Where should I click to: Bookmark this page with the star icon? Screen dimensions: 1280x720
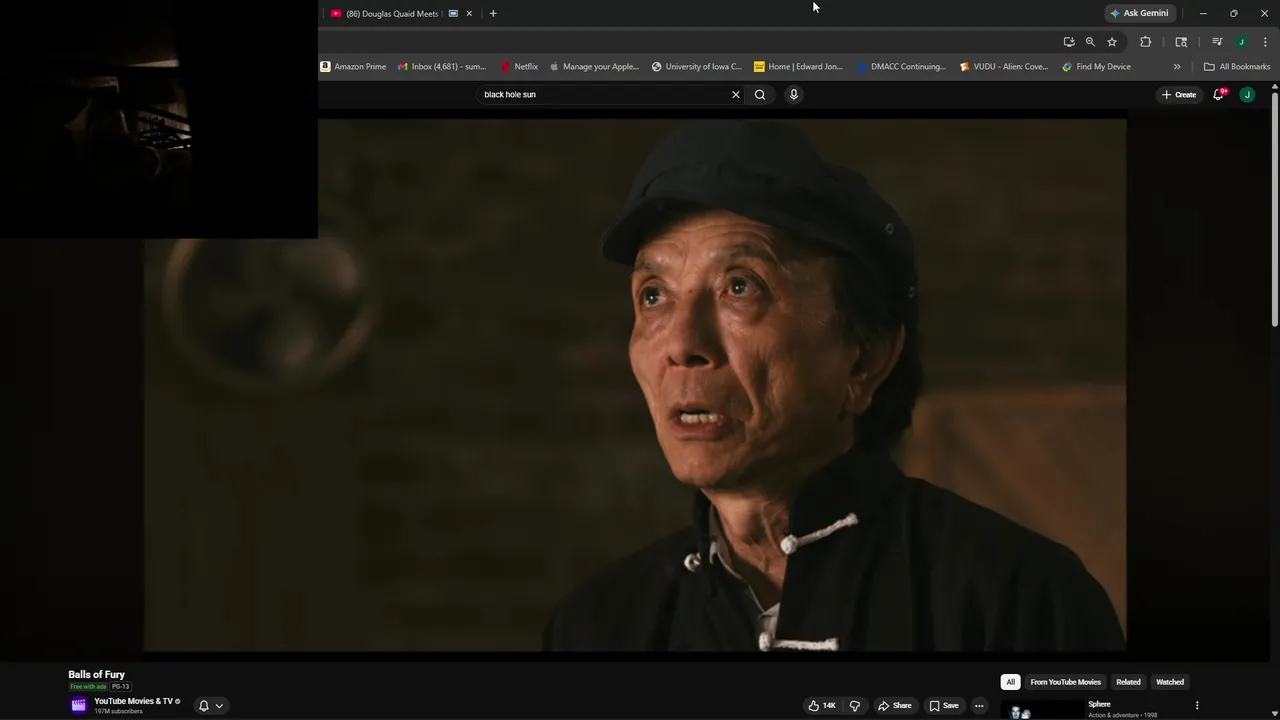1112,41
